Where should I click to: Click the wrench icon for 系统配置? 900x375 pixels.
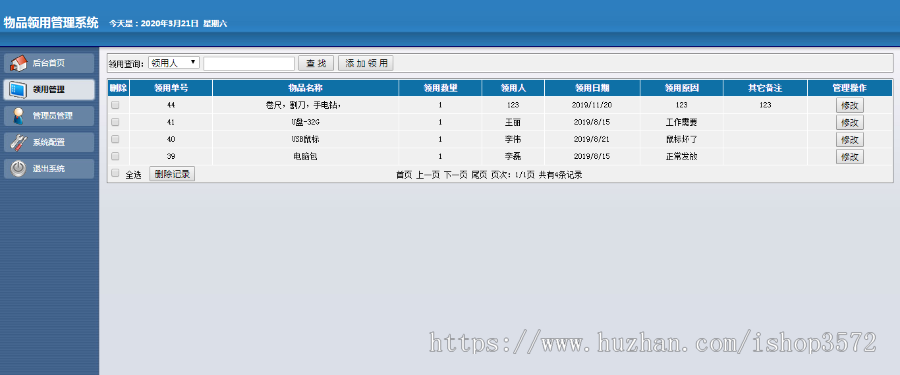[x=18, y=142]
